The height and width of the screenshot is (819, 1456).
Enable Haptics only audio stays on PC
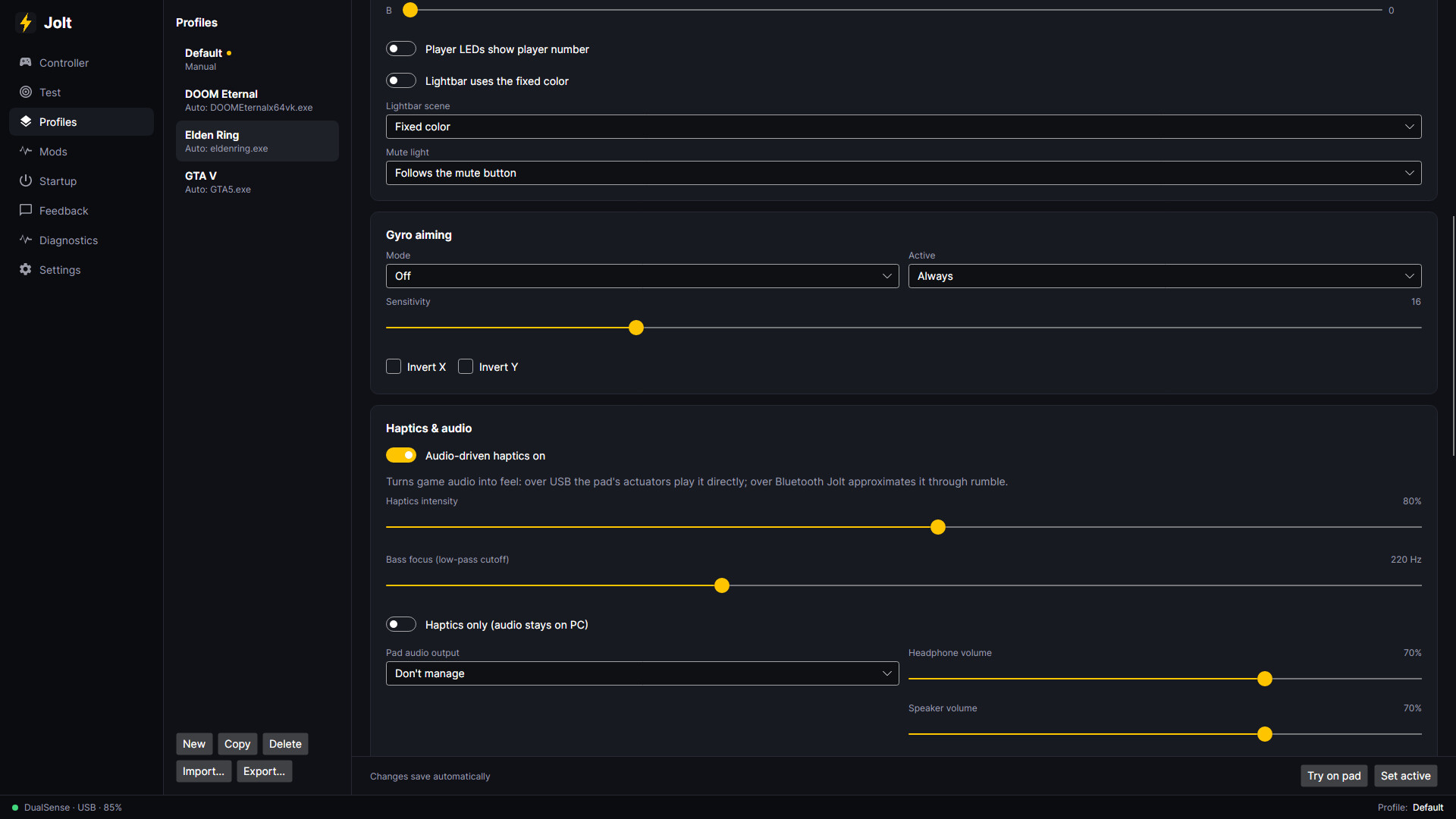401,624
